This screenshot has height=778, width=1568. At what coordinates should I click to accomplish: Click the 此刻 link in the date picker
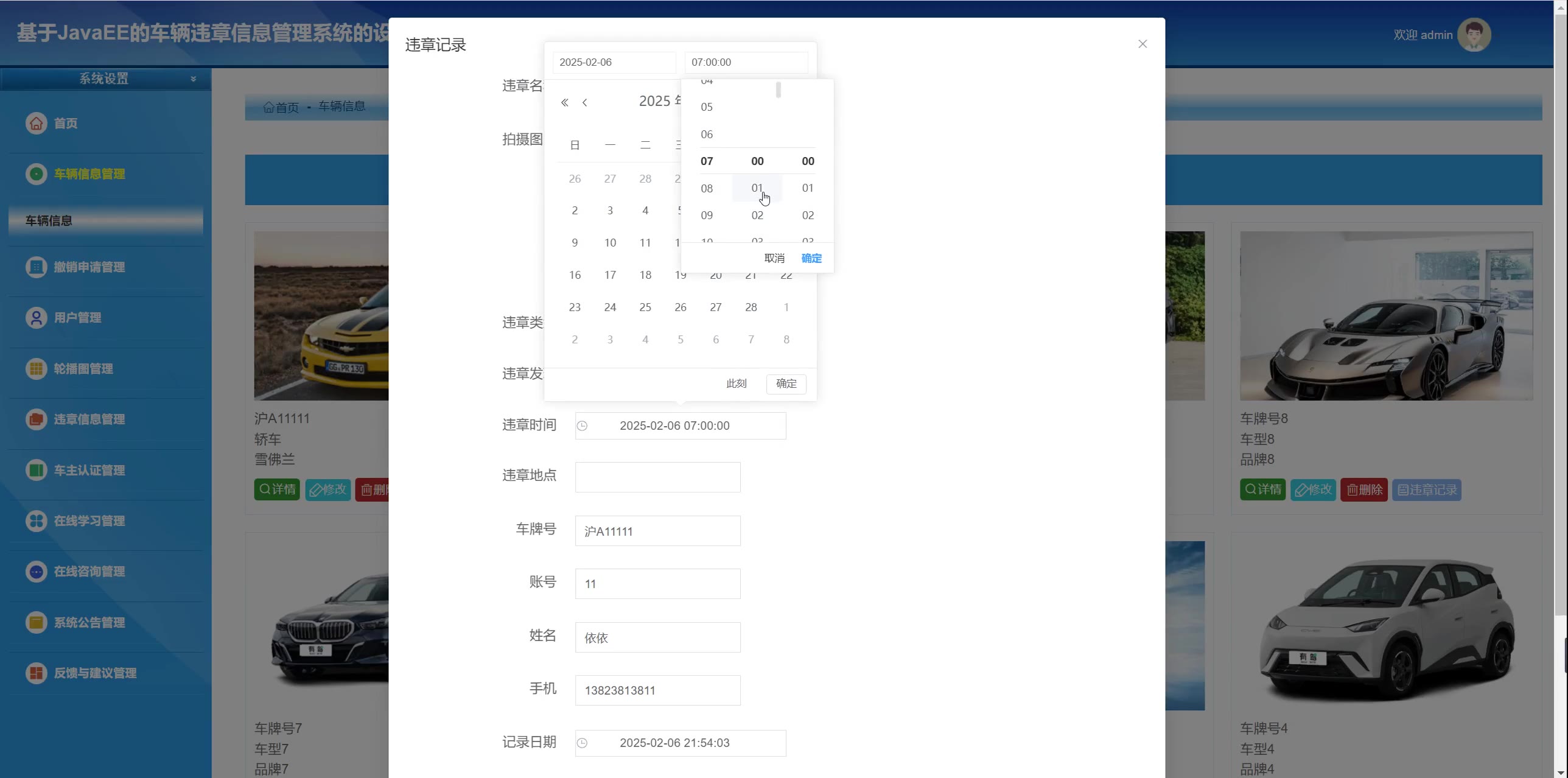[736, 384]
